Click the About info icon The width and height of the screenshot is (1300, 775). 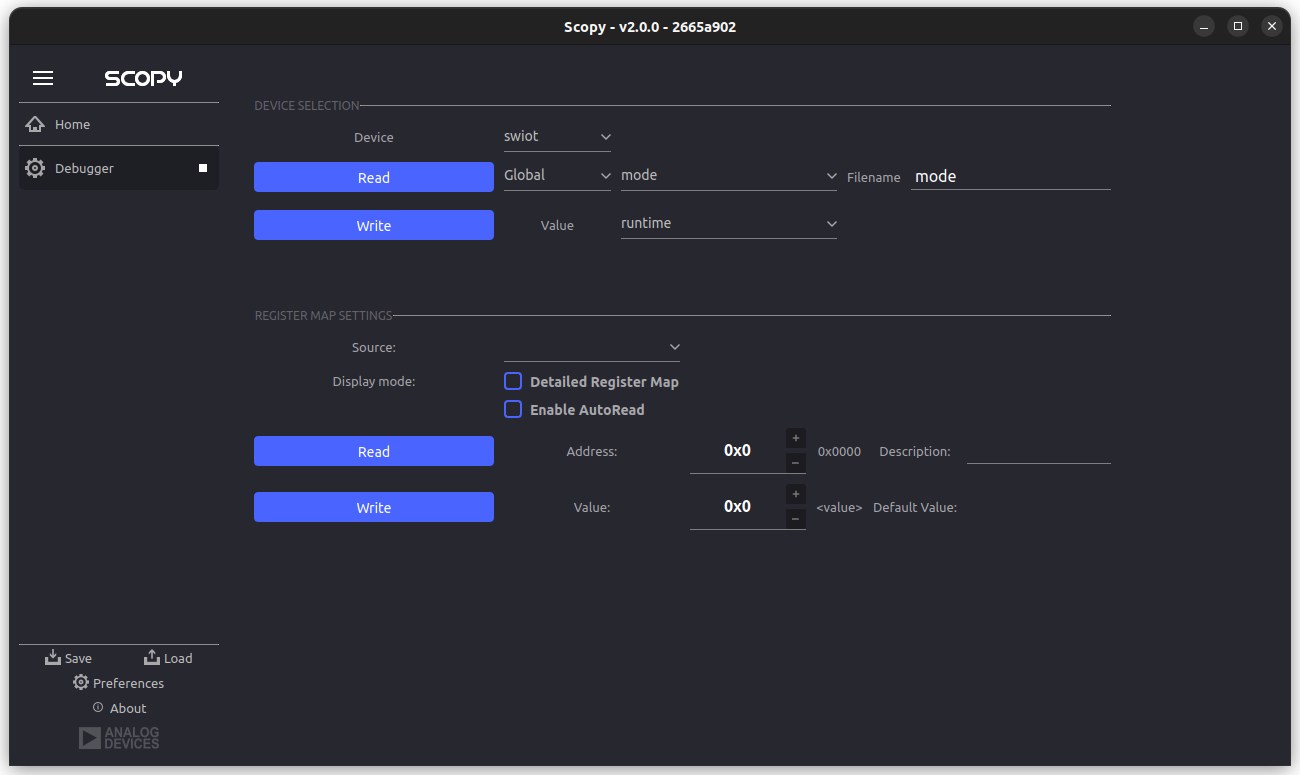point(98,707)
